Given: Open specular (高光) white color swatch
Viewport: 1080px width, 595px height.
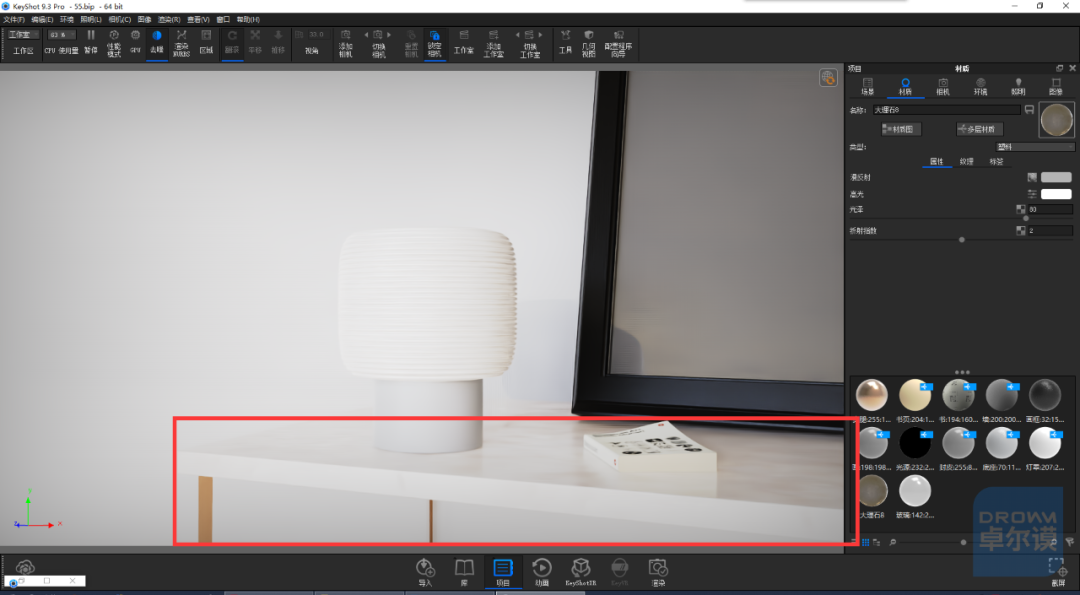Looking at the screenshot, I should pos(1056,194).
